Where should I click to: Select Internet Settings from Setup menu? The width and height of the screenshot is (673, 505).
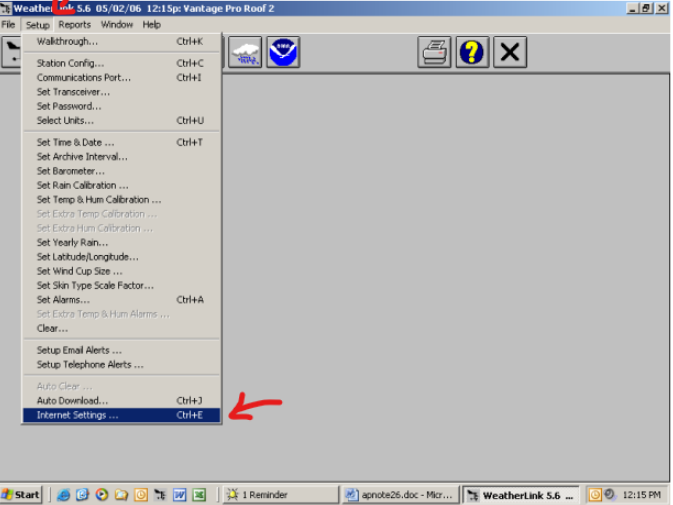[x=77, y=415]
